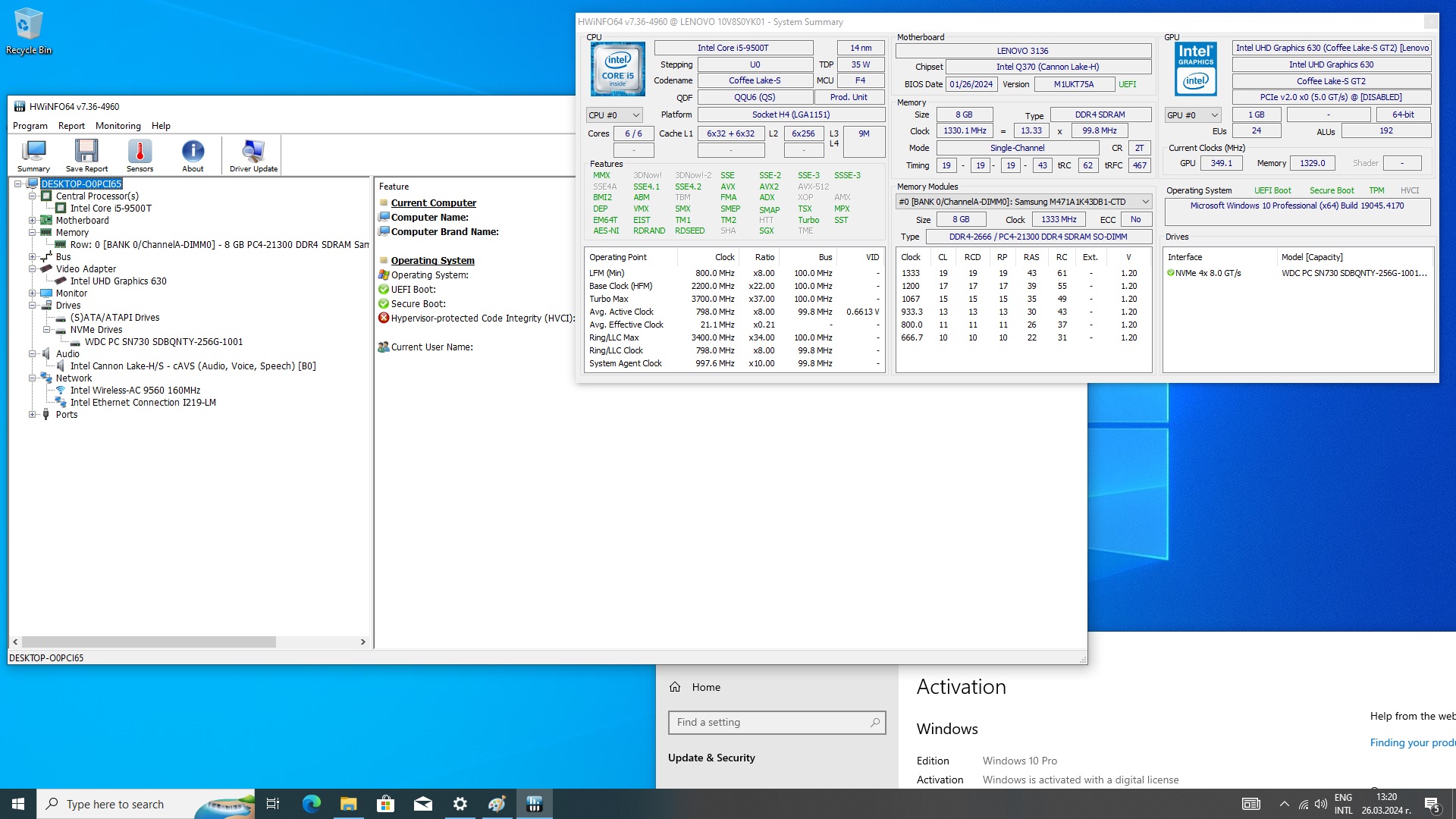
Task: Click the Bus icon in the tree
Action: click(46, 257)
